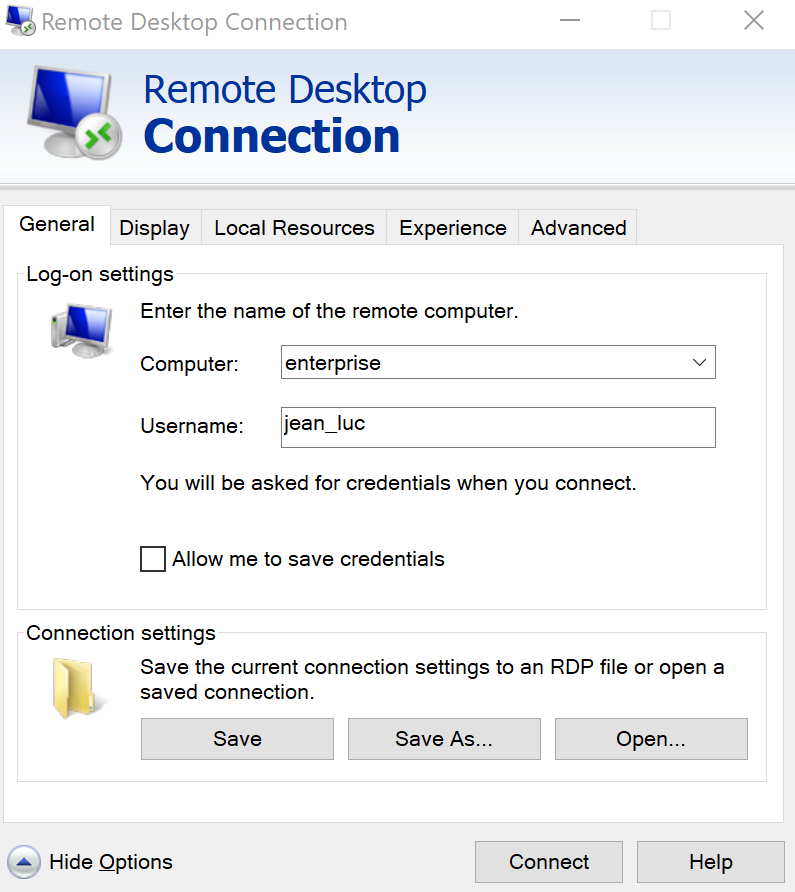The image size is (795, 892).
Task: Click the Save As... button
Action: pos(444,739)
